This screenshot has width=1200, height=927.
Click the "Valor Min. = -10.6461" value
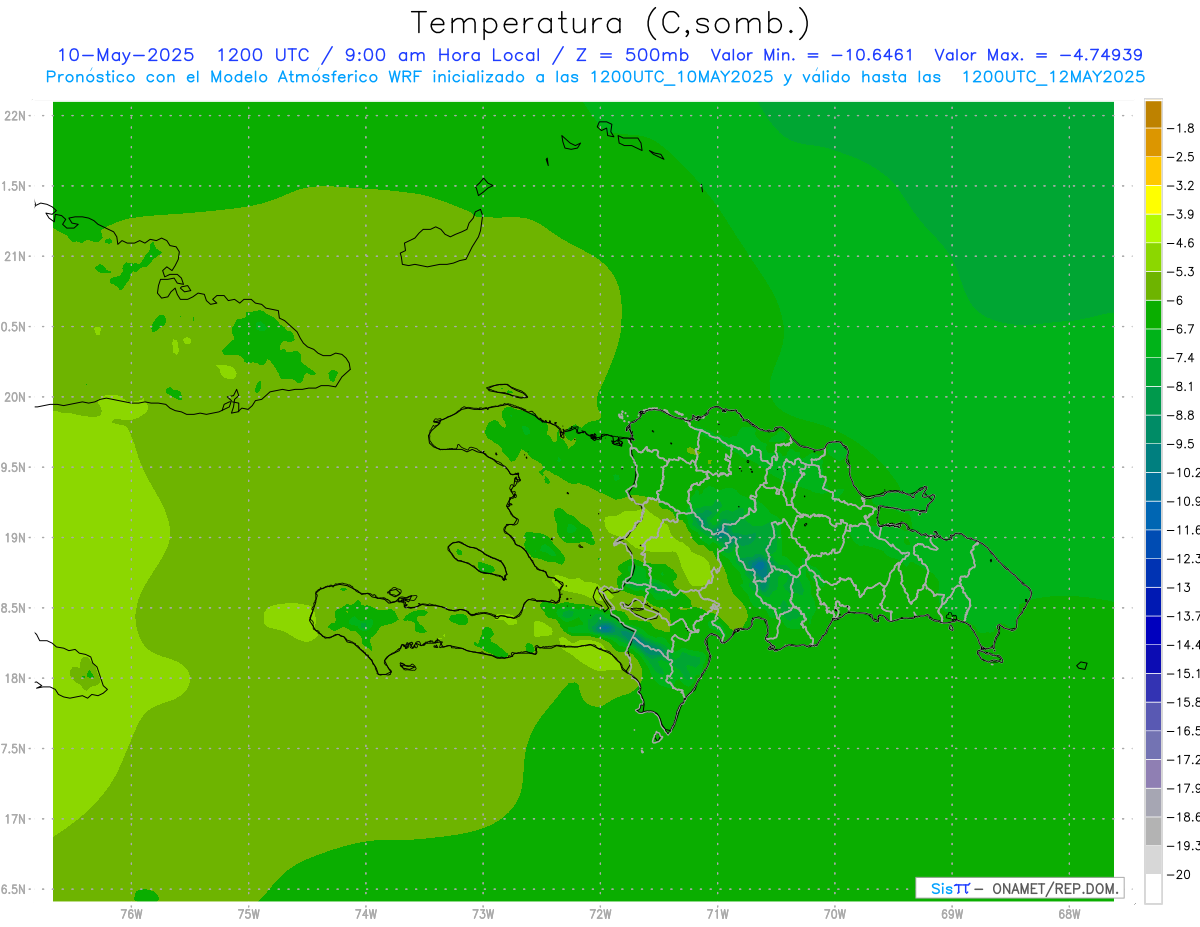point(812,55)
